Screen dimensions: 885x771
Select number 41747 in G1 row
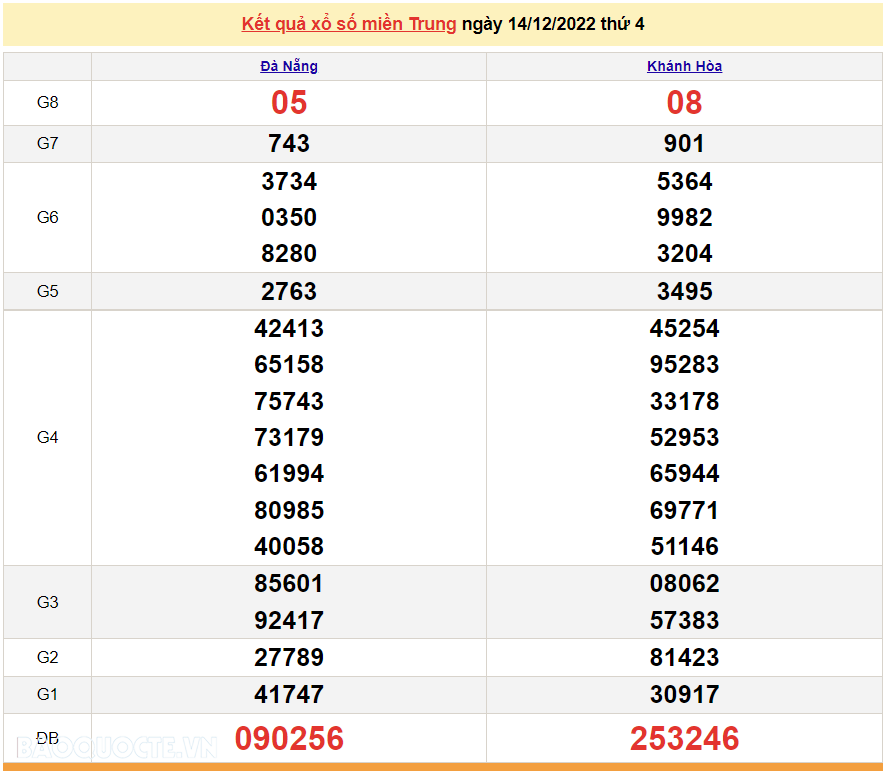[x=288, y=694]
